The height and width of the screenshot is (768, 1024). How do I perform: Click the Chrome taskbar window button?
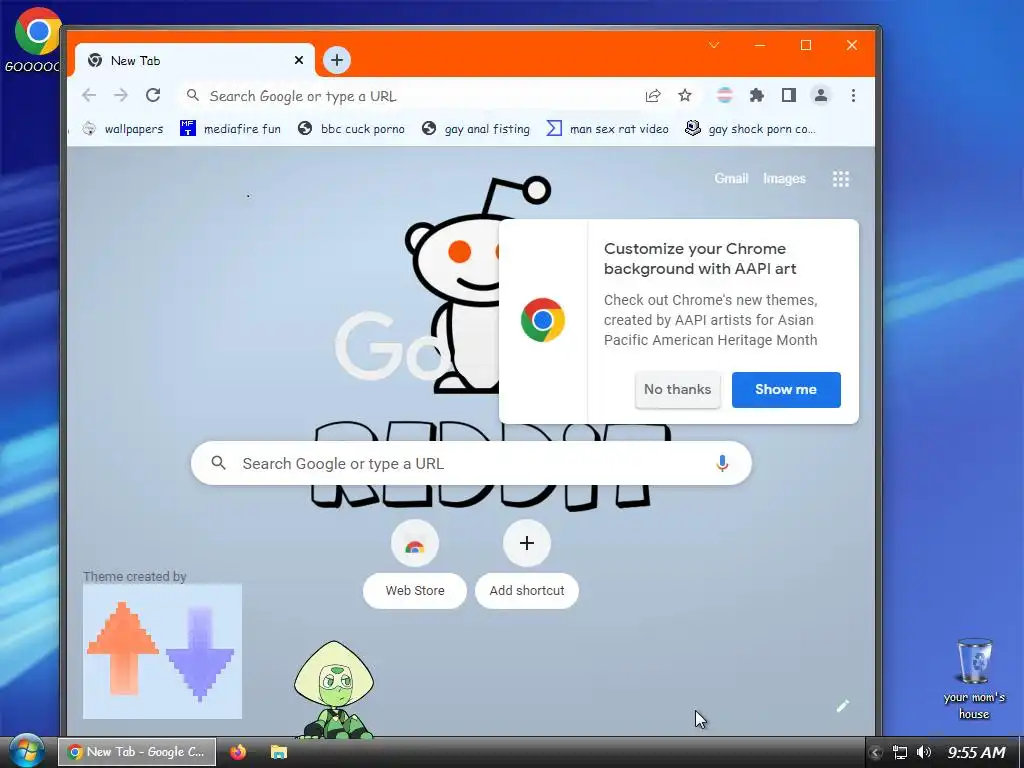[x=137, y=752]
